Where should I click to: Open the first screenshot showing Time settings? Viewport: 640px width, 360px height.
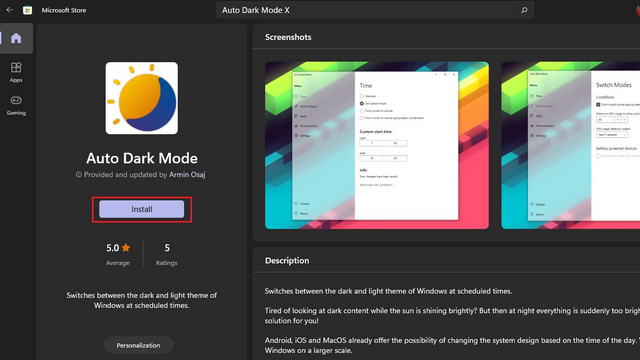[x=377, y=145]
